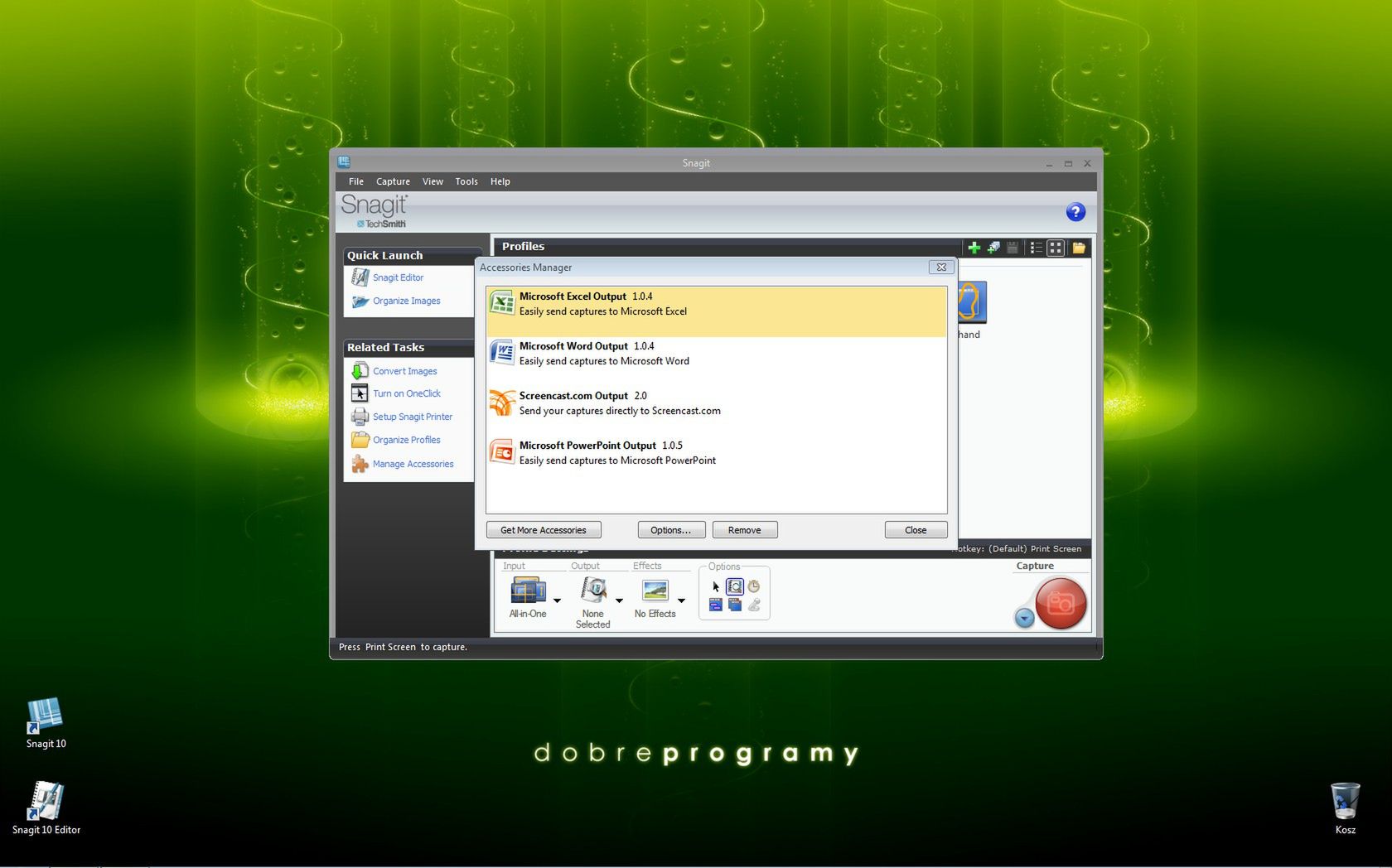
Task: Click the Manage Accessories link
Action: (x=413, y=464)
